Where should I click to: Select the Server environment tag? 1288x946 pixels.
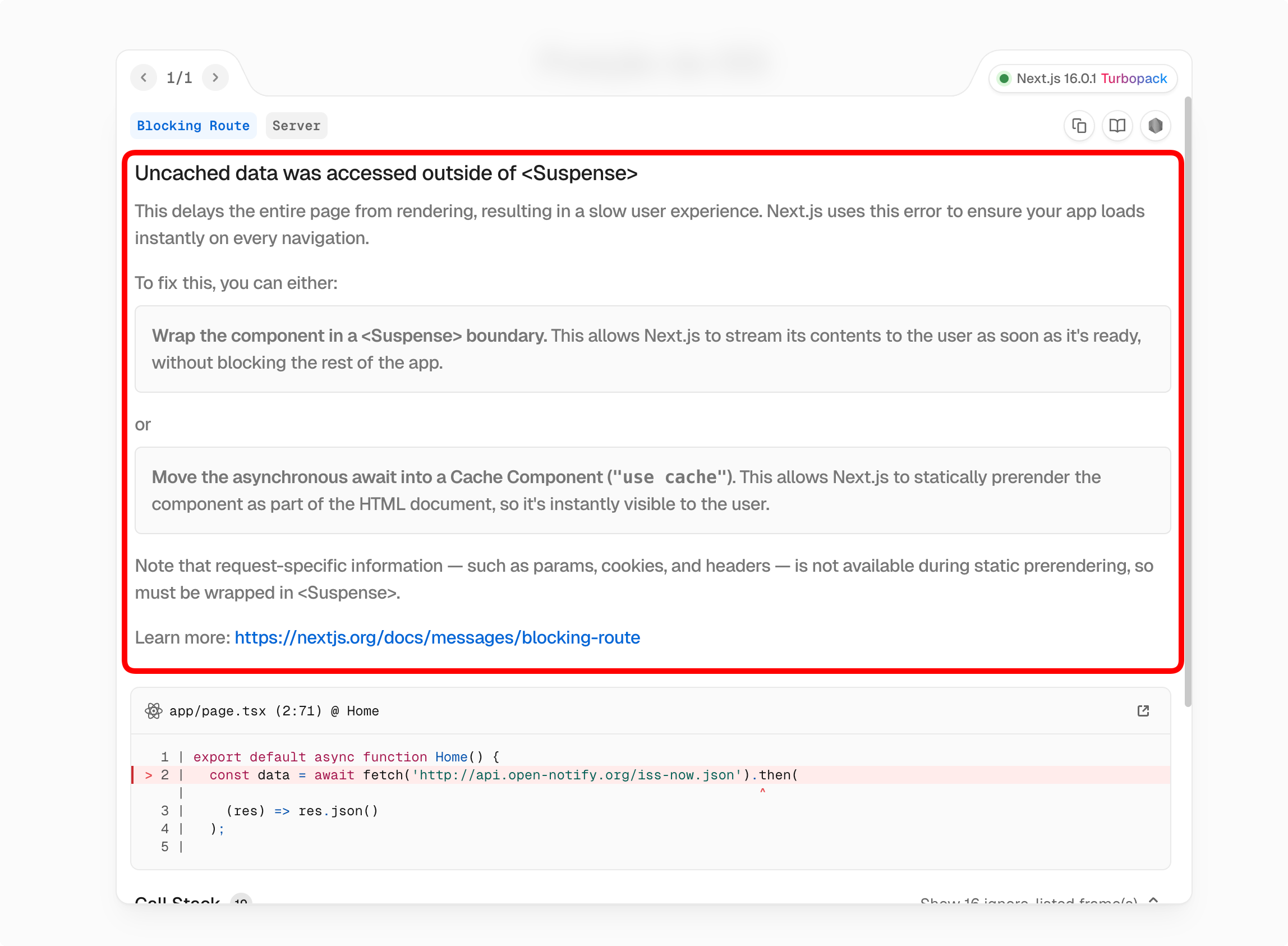point(296,126)
